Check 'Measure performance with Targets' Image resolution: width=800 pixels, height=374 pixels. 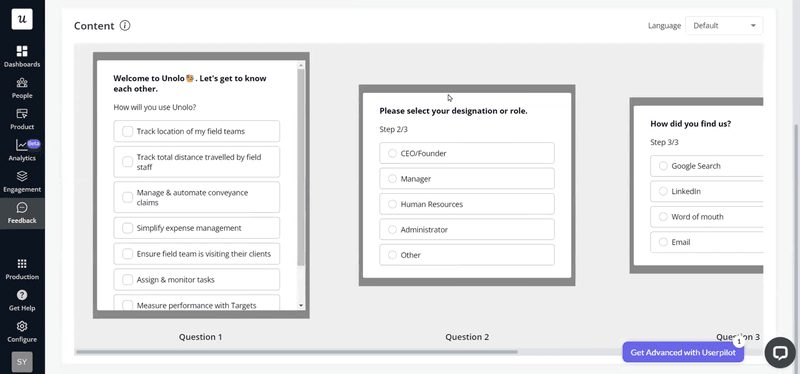tap(128, 305)
